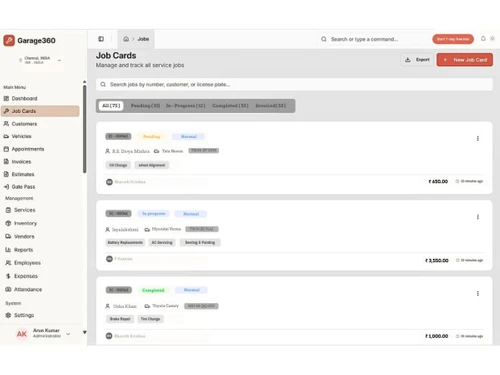Click the Export button
This screenshot has width=500, height=375.
pyautogui.click(x=417, y=60)
